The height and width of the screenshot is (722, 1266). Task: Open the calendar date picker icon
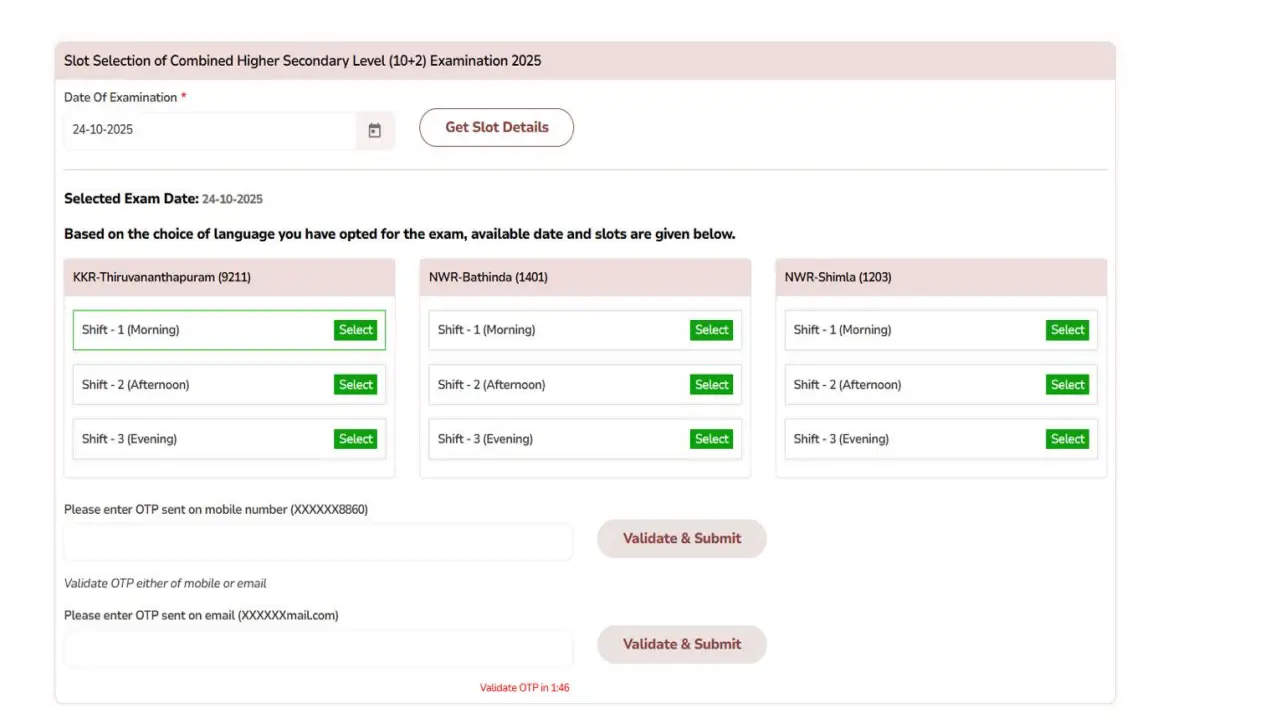[x=374, y=130]
